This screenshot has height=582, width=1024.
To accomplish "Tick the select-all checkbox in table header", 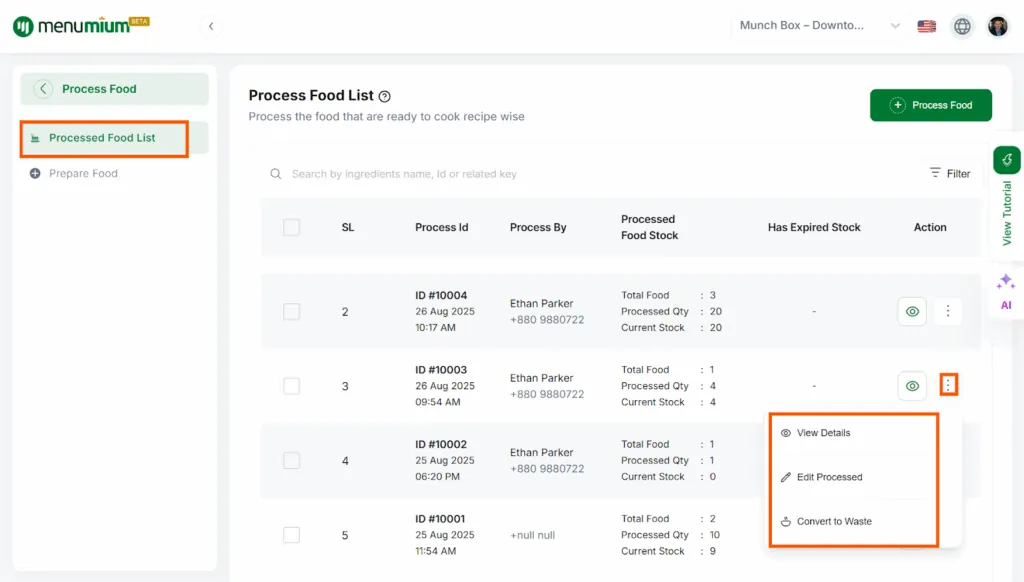I will point(291,227).
